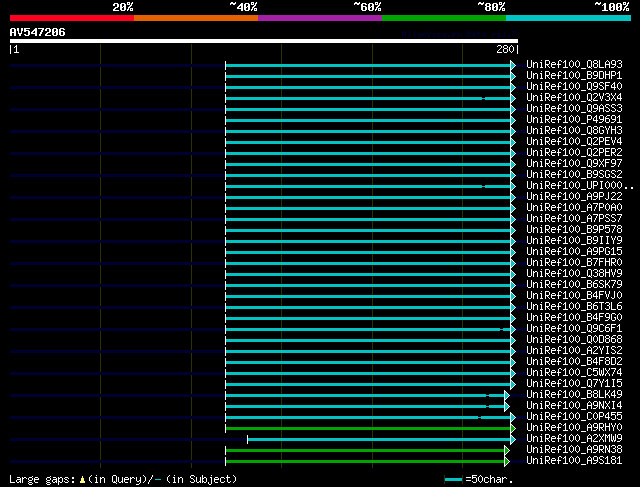Click the UniRef100_Q8LA93 hit label
This screenshot has height=487, width=640.
click(x=574, y=64)
